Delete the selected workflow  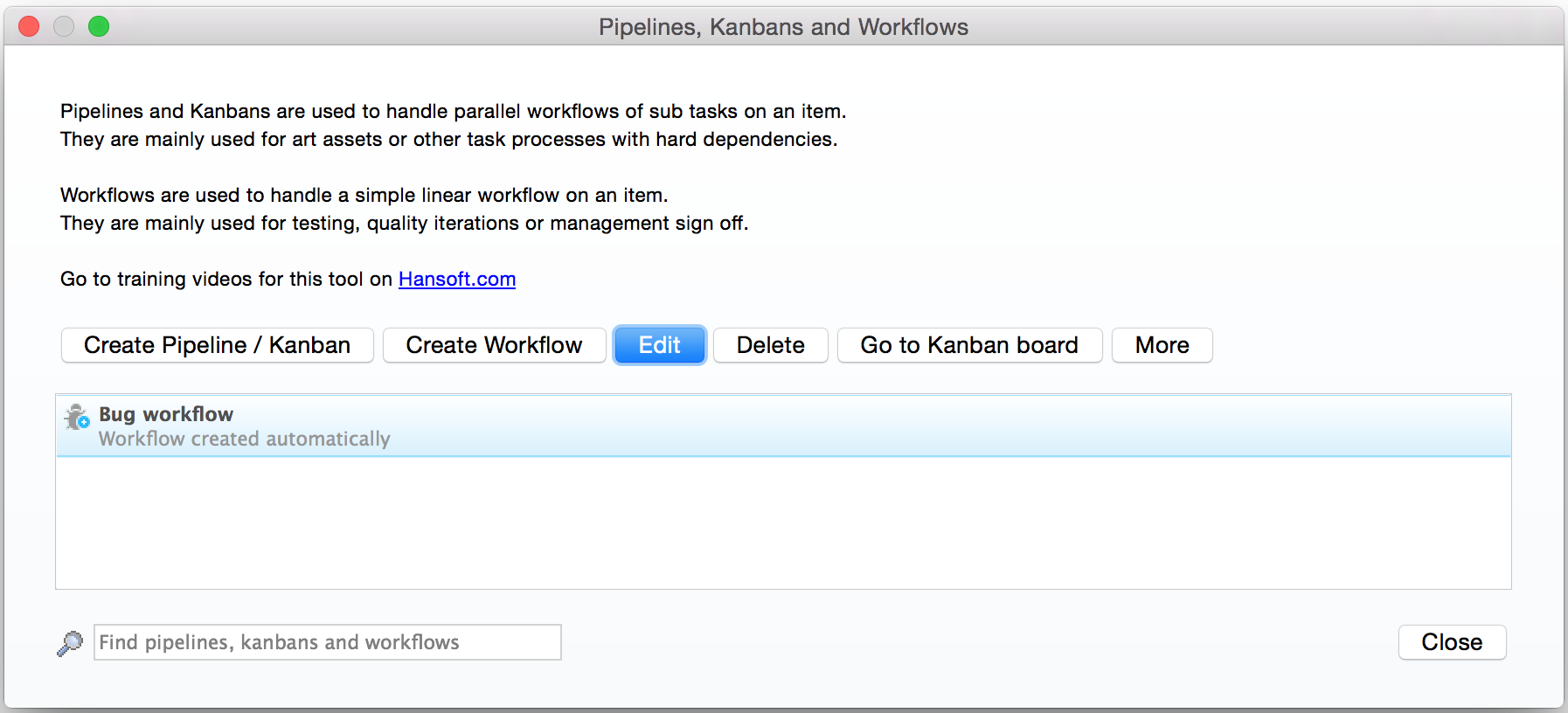pos(771,345)
